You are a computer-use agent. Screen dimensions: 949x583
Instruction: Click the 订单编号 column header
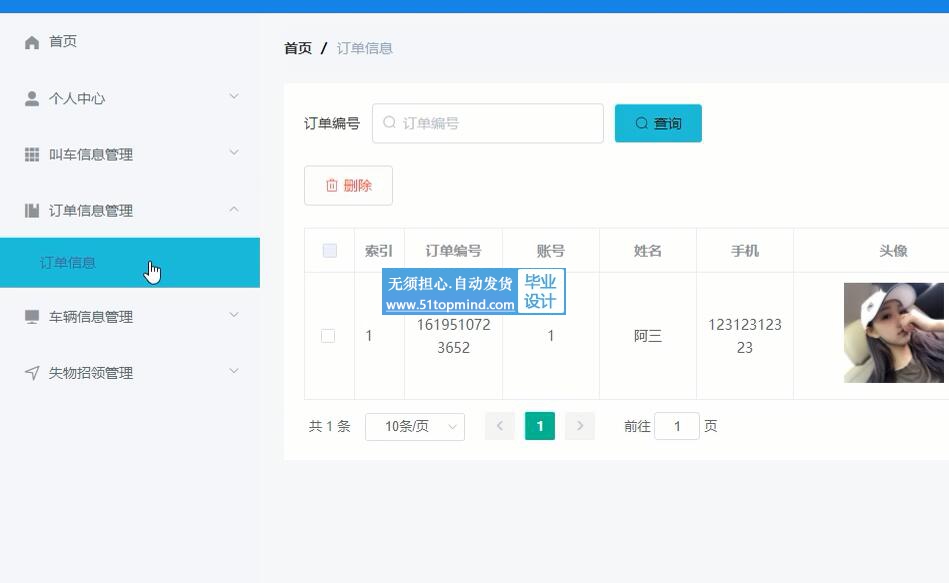453,251
